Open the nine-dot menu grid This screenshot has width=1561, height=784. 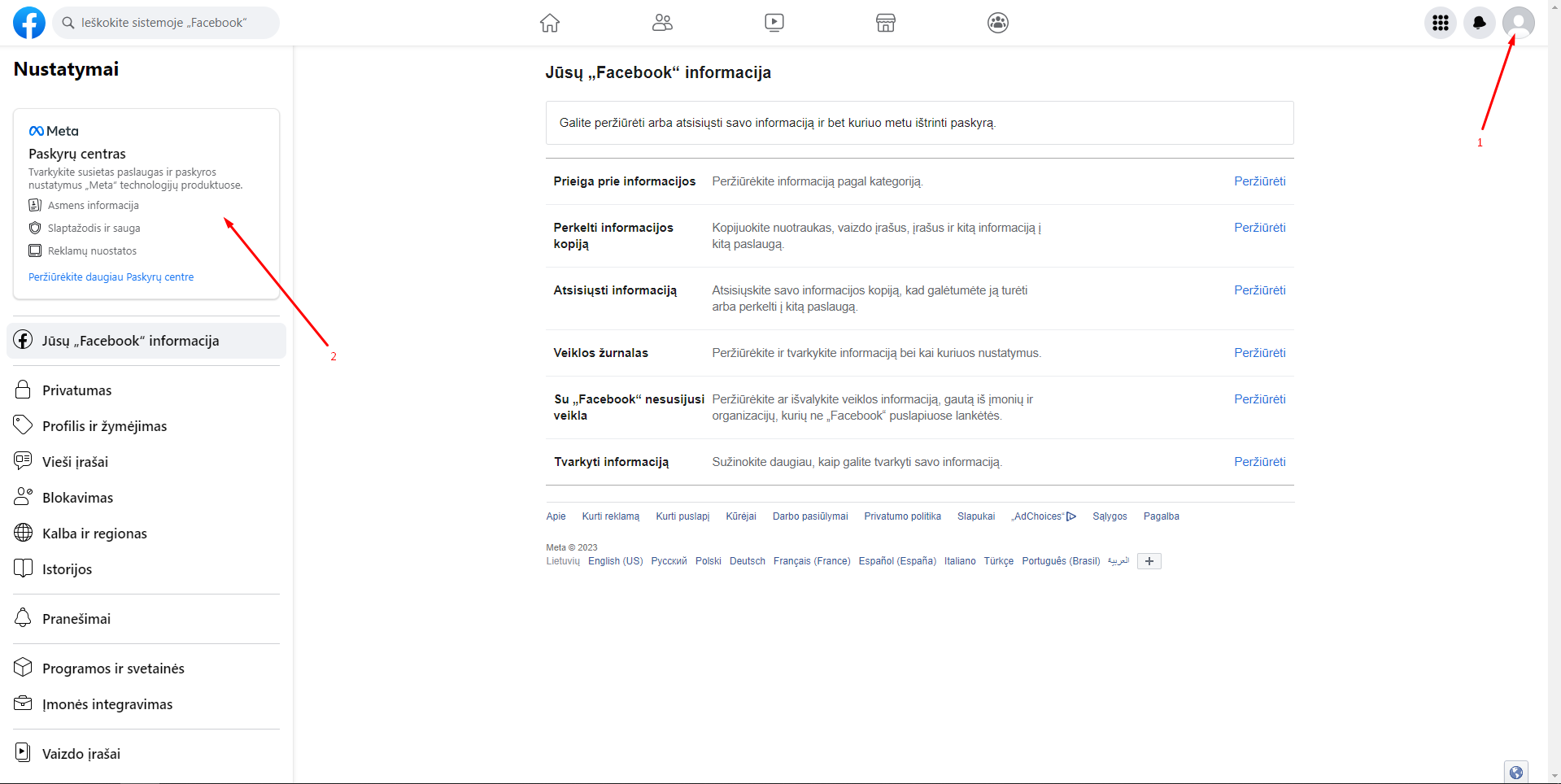(1441, 23)
